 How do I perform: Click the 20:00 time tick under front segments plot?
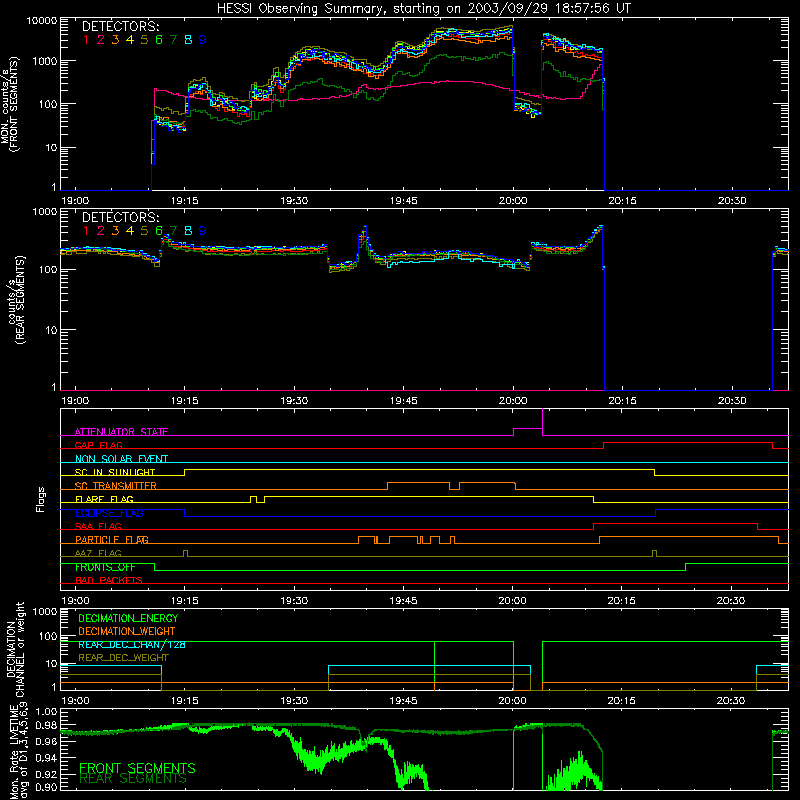coord(513,201)
